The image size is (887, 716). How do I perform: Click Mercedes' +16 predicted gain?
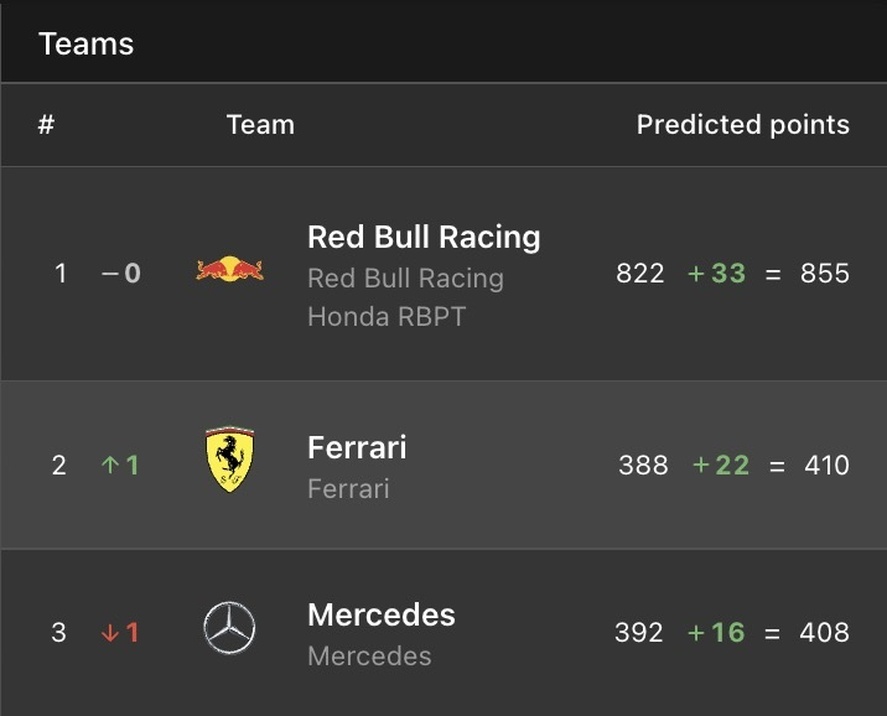[716, 632]
